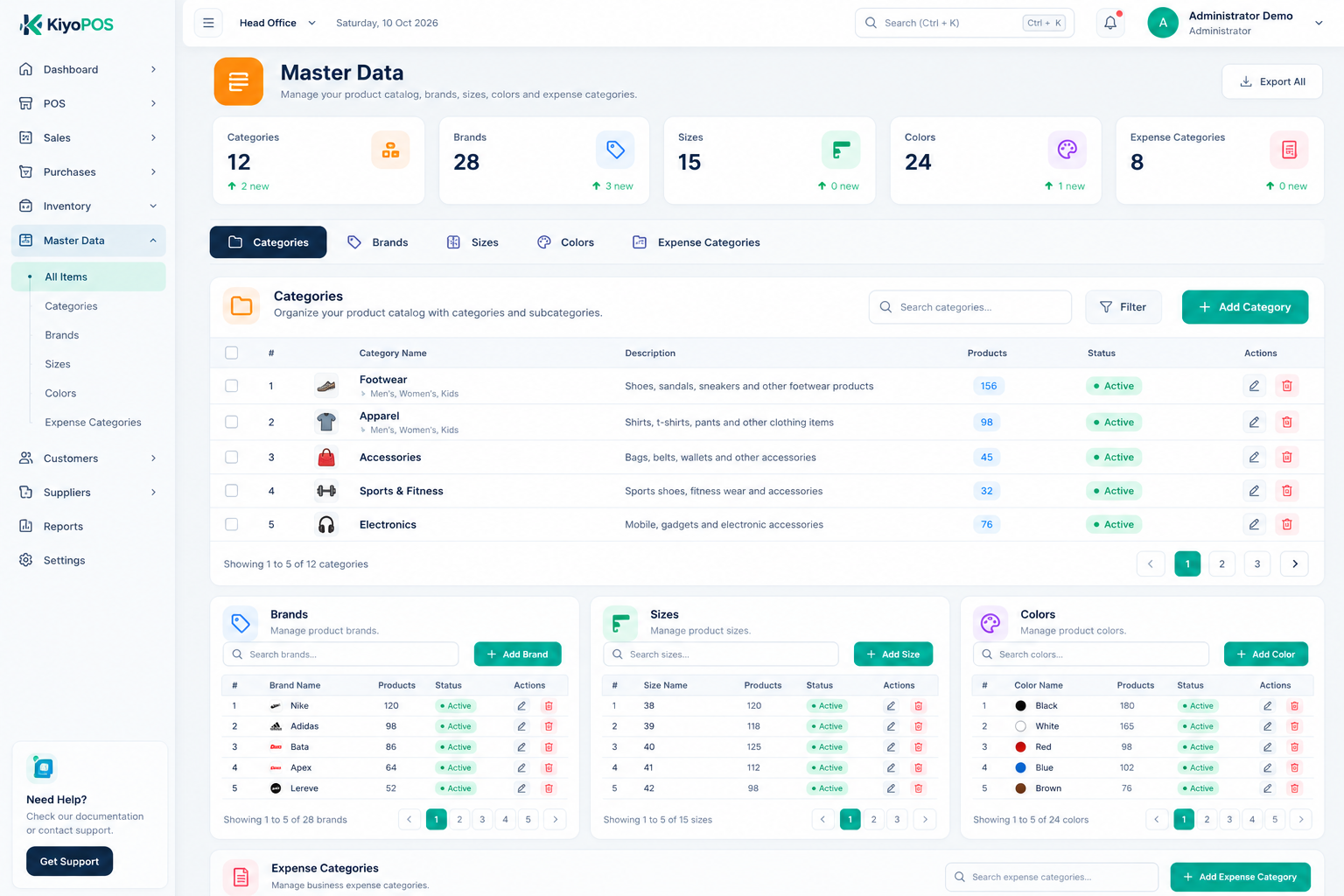Collapse the Master Data sidebar section
Viewport: 1344px width, 896px height.
tap(88, 241)
